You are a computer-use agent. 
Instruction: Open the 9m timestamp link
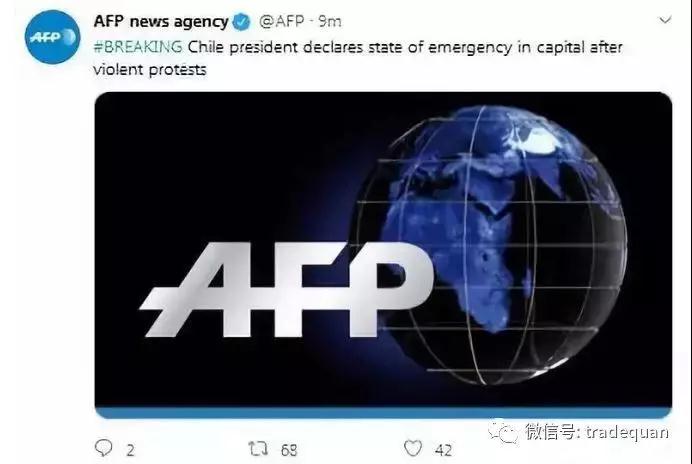[x=330, y=21]
